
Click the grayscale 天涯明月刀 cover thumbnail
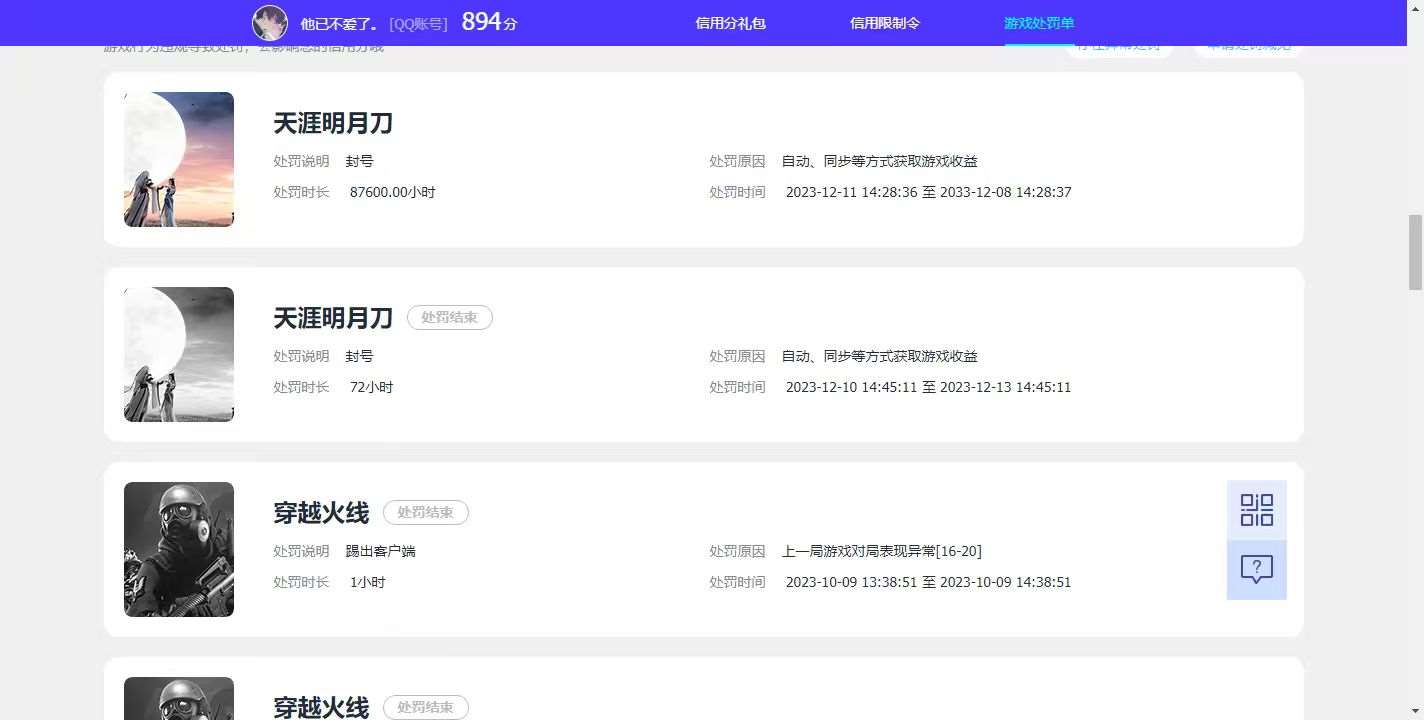(x=179, y=354)
